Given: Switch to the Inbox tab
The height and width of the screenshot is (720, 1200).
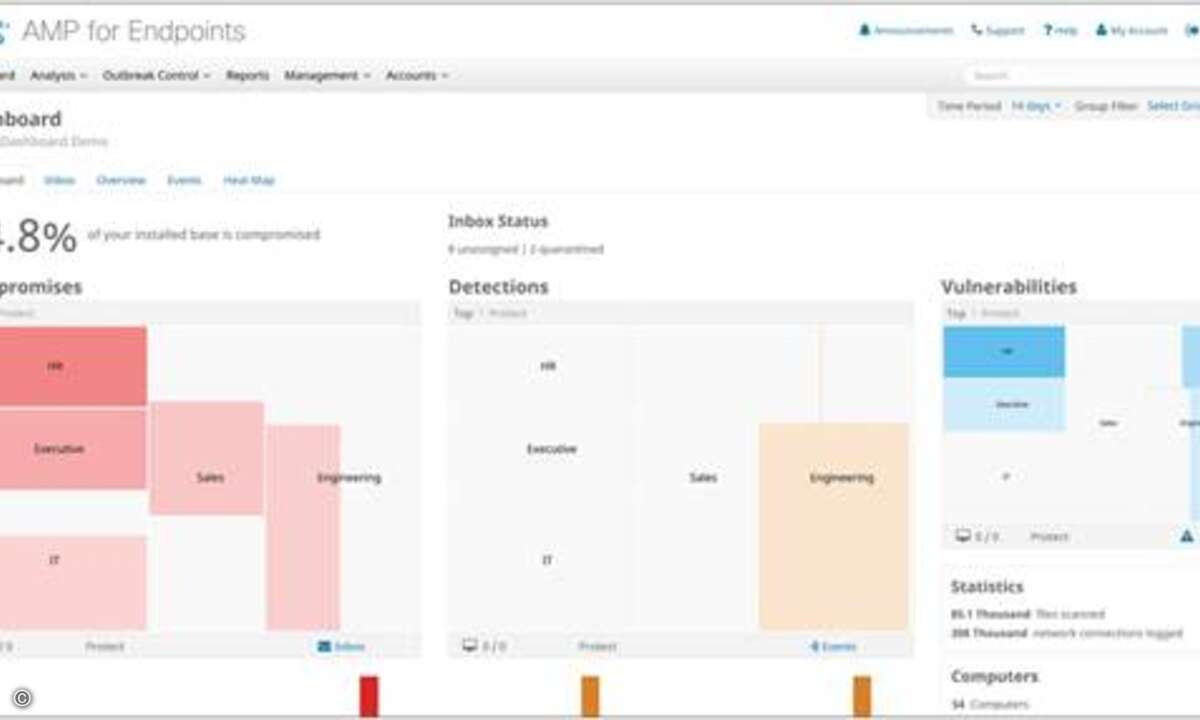Looking at the screenshot, I should click(59, 181).
